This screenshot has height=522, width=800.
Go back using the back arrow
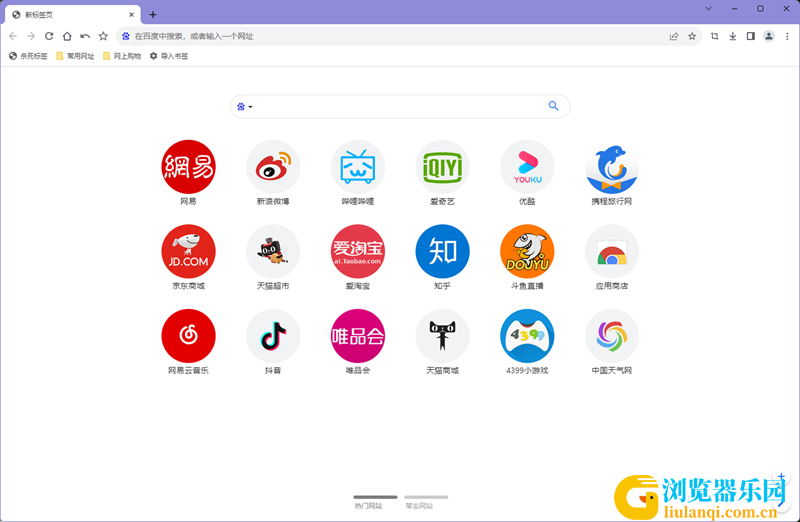point(13,36)
